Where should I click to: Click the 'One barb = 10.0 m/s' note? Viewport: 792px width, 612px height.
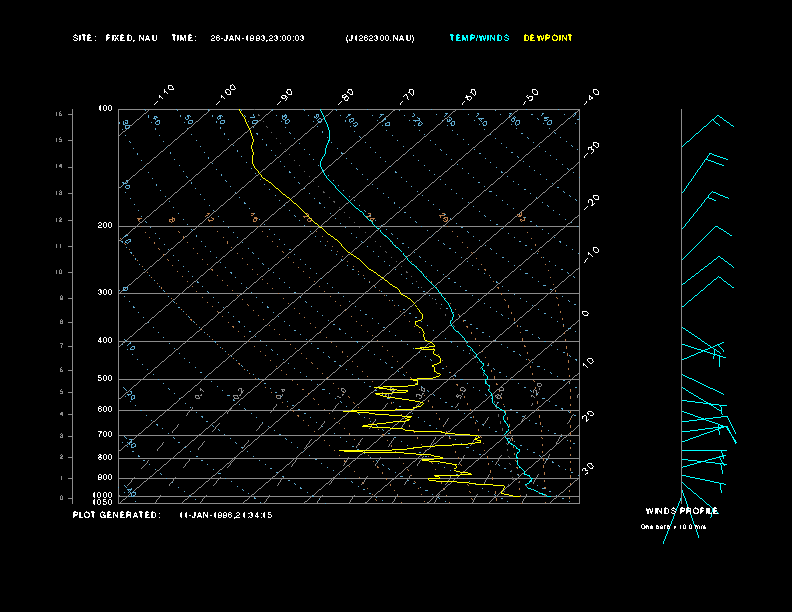673,527
